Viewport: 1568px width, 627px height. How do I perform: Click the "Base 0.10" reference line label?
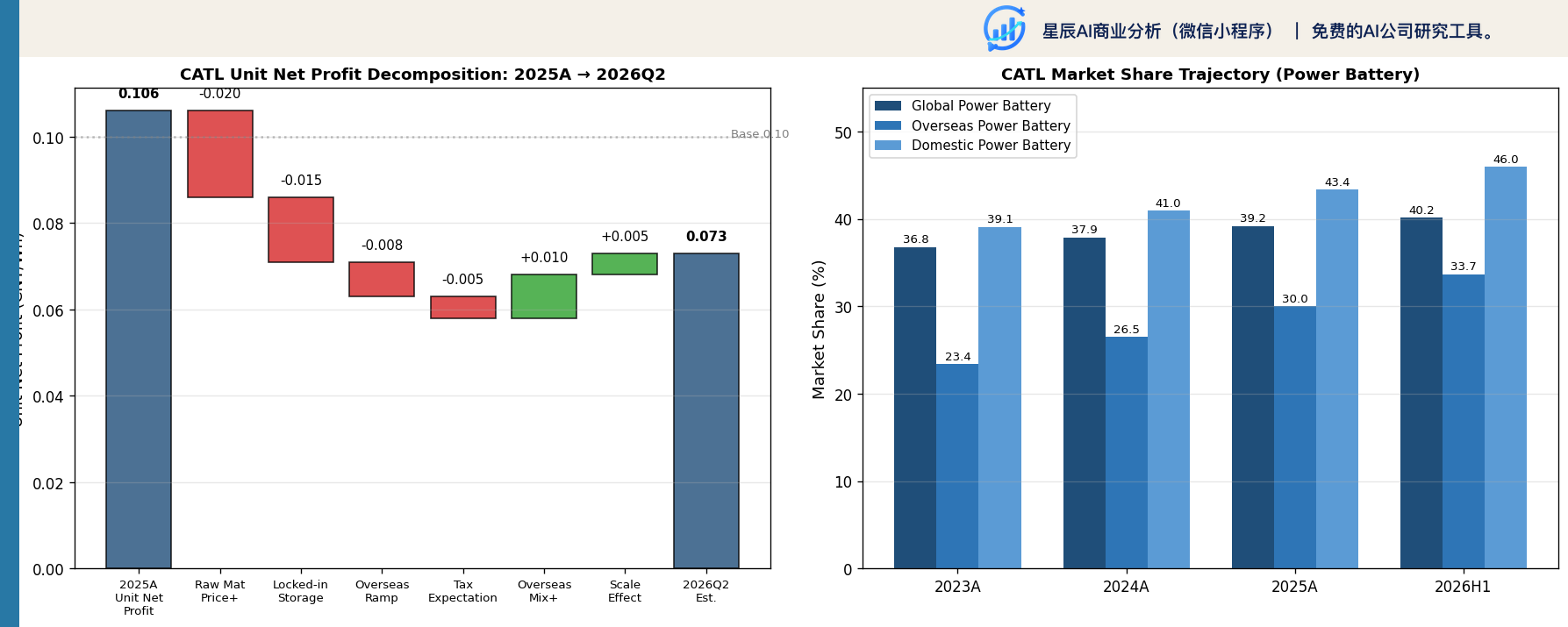(760, 134)
